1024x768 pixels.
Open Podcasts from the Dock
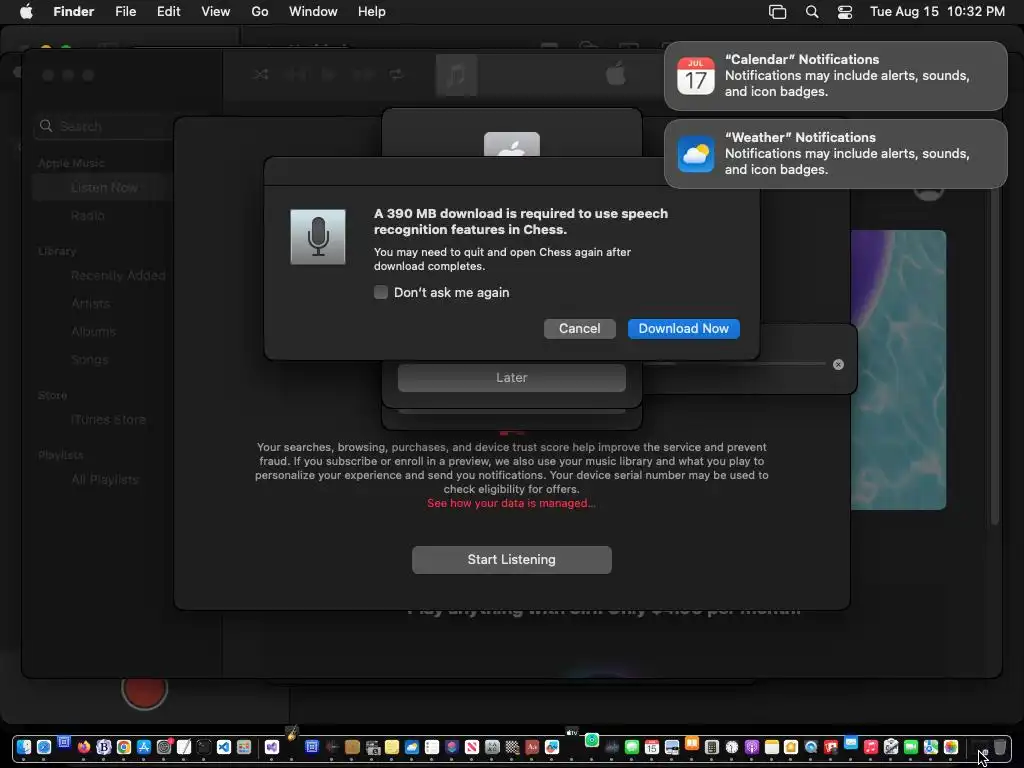pyautogui.click(x=752, y=747)
